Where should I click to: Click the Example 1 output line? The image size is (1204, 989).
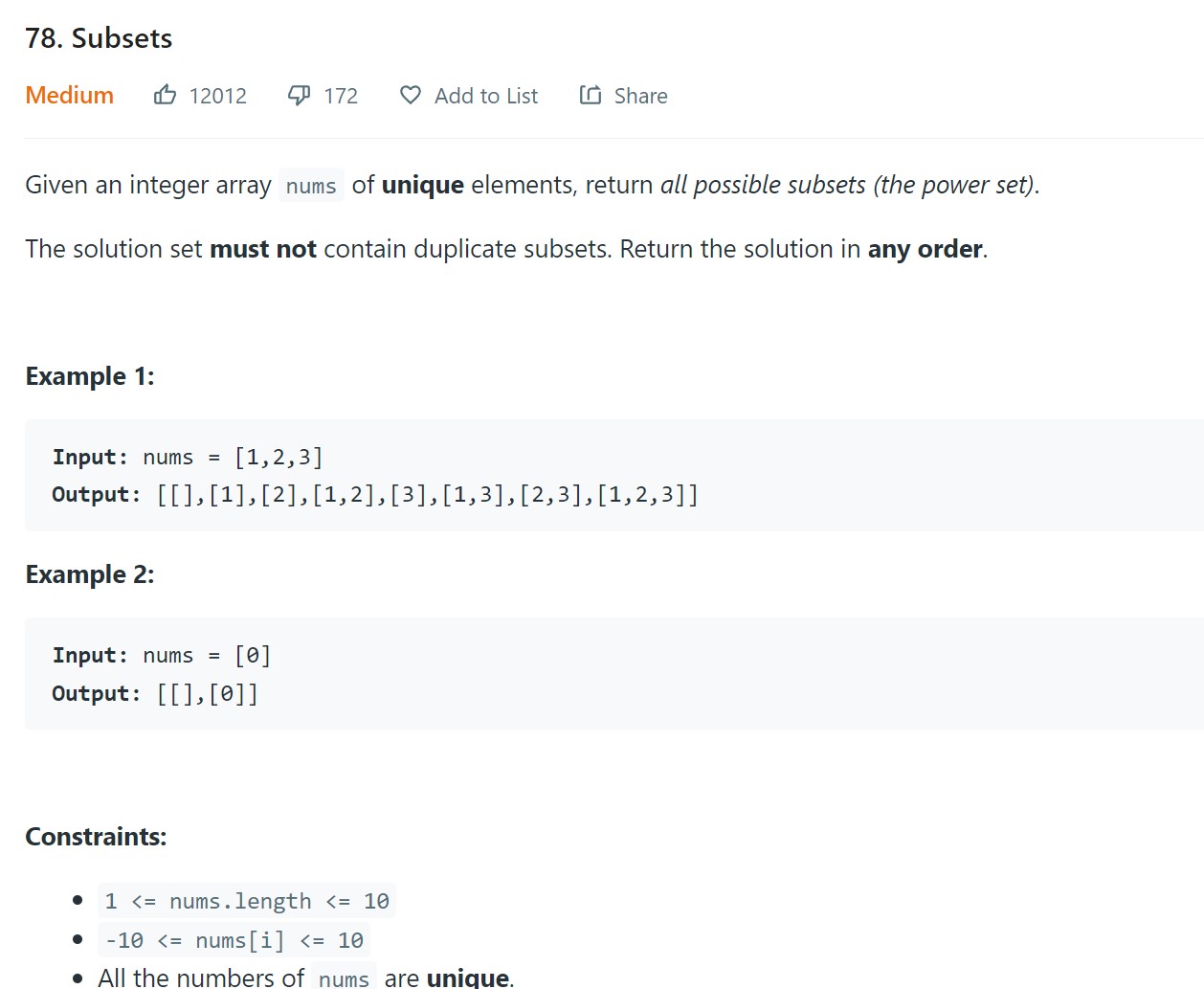point(375,495)
